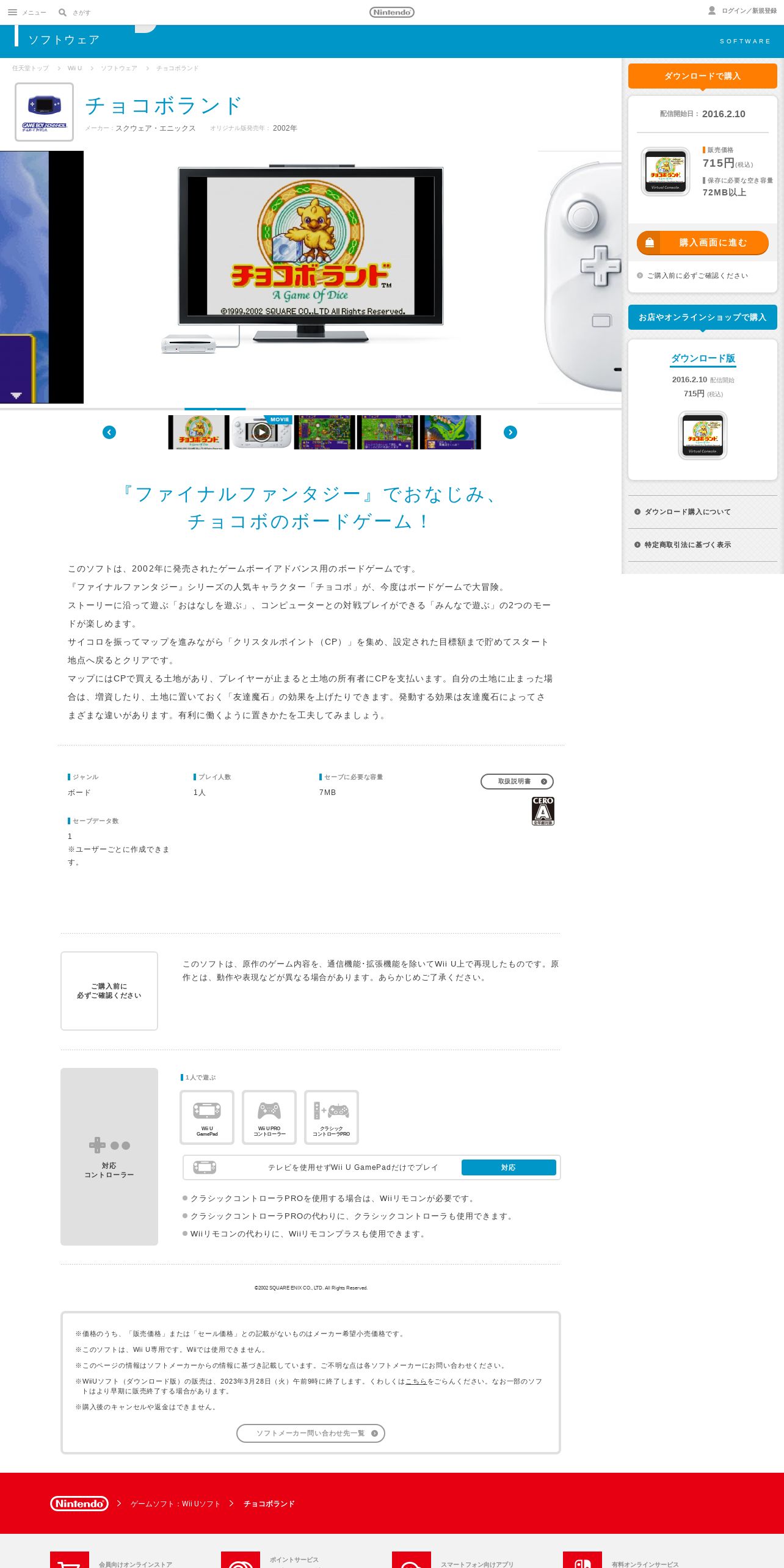Open ソフトメーカー問い合わせ先一覧 button
Viewport: 784px width, 1568px height.
[311, 1433]
